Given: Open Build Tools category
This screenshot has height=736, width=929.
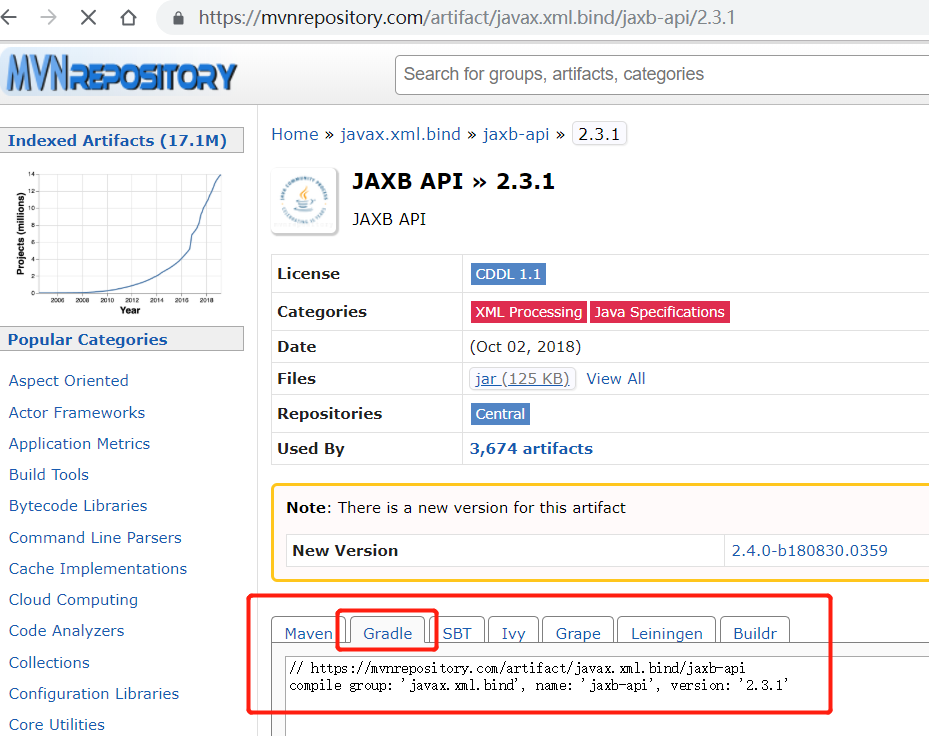Looking at the screenshot, I should [x=49, y=475].
